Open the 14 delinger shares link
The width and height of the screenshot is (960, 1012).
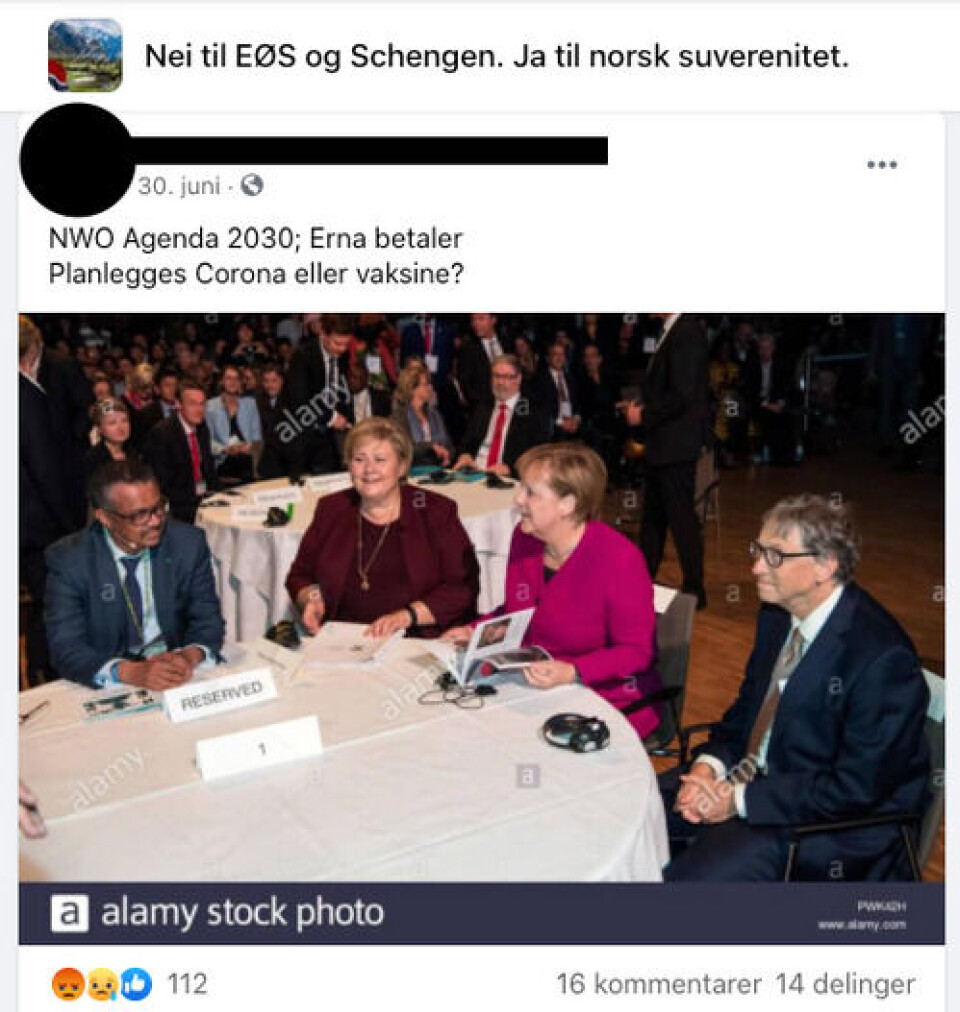click(x=845, y=985)
